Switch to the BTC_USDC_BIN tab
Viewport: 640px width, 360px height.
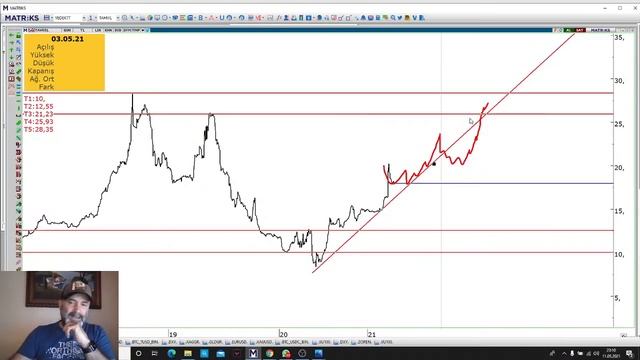point(292,342)
